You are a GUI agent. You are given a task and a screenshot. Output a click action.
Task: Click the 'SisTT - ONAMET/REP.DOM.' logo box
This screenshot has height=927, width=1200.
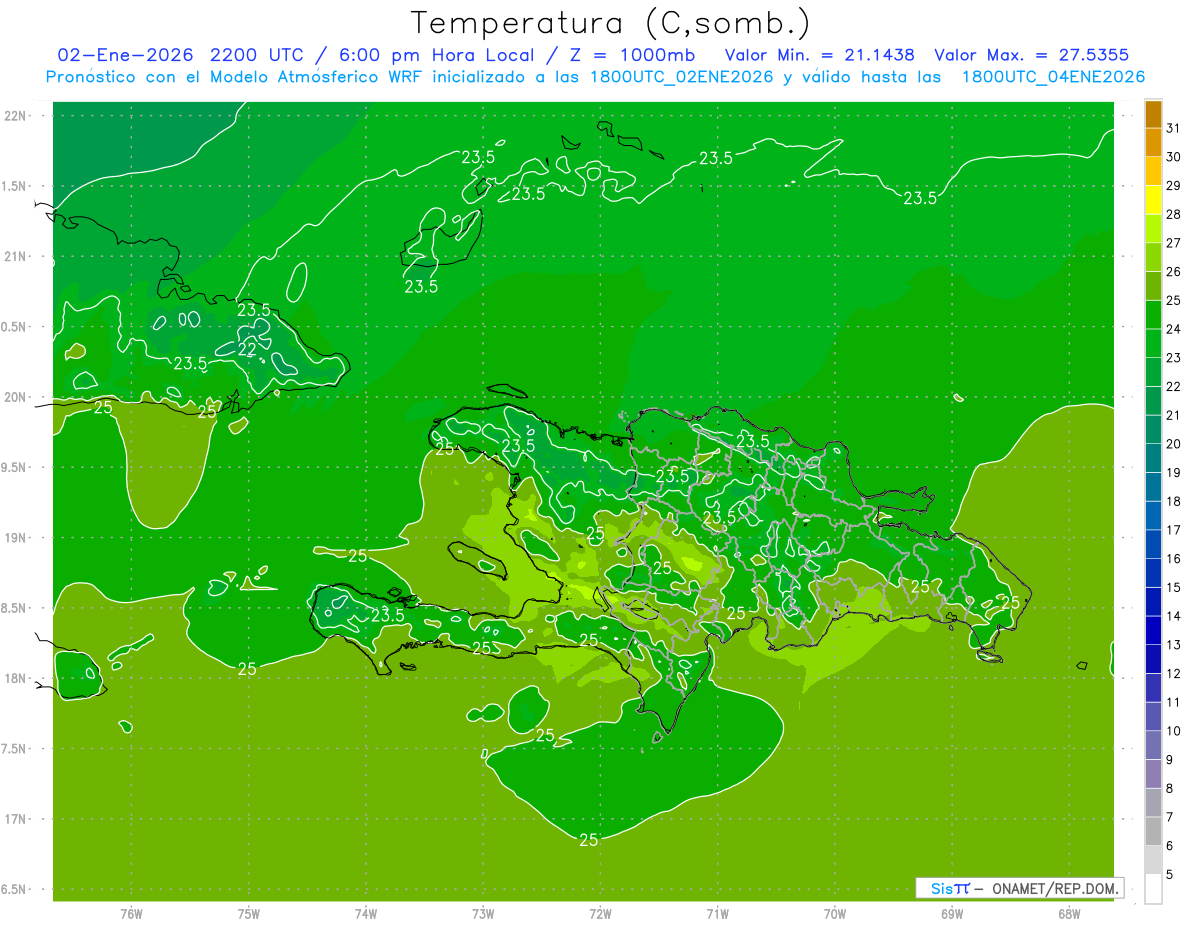pyautogui.click(x=1019, y=888)
